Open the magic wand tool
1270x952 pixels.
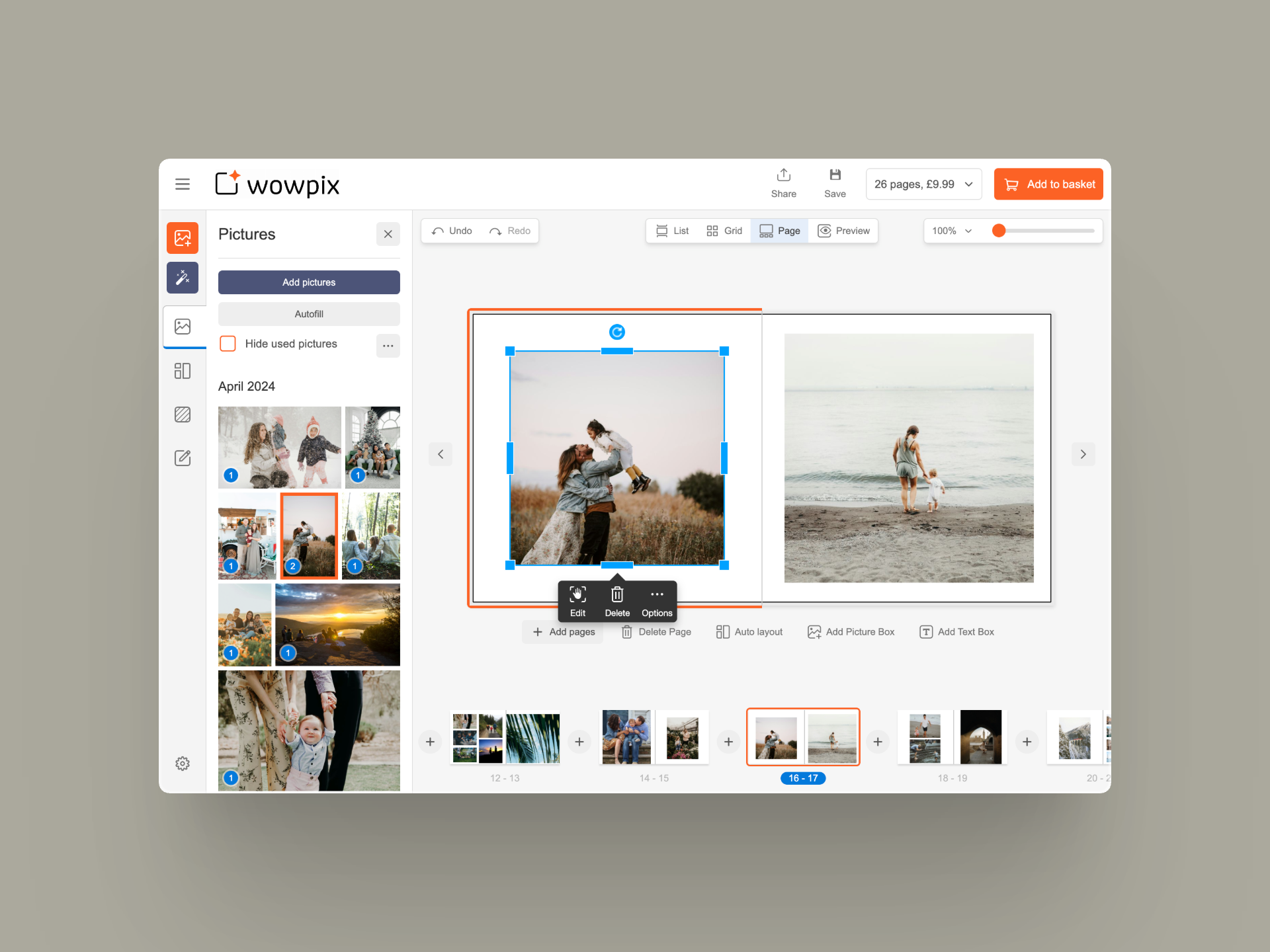coord(183,278)
